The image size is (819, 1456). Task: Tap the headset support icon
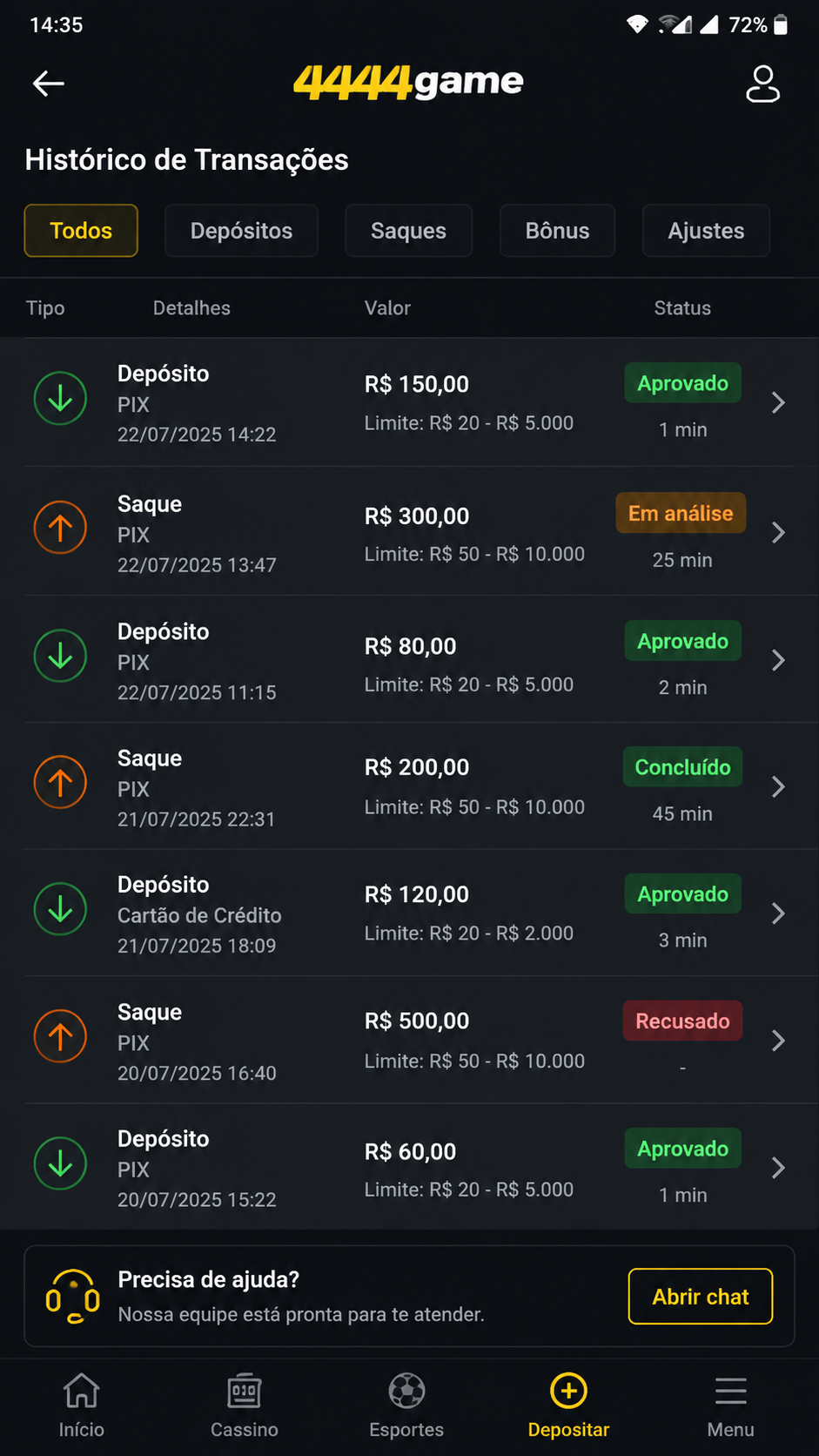(73, 1297)
